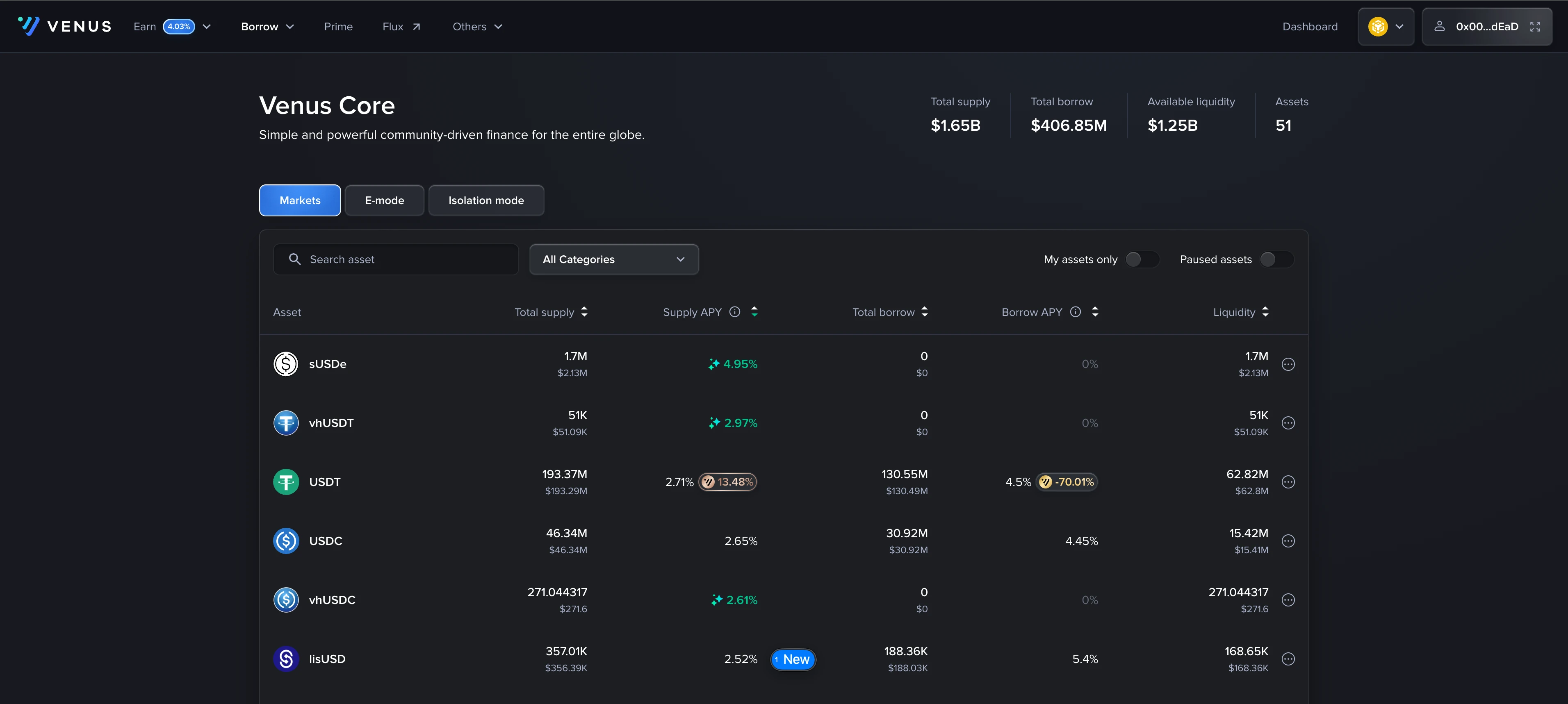This screenshot has height=704, width=1568.
Task: Sort by the Total supply column
Action: pos(551,311)
